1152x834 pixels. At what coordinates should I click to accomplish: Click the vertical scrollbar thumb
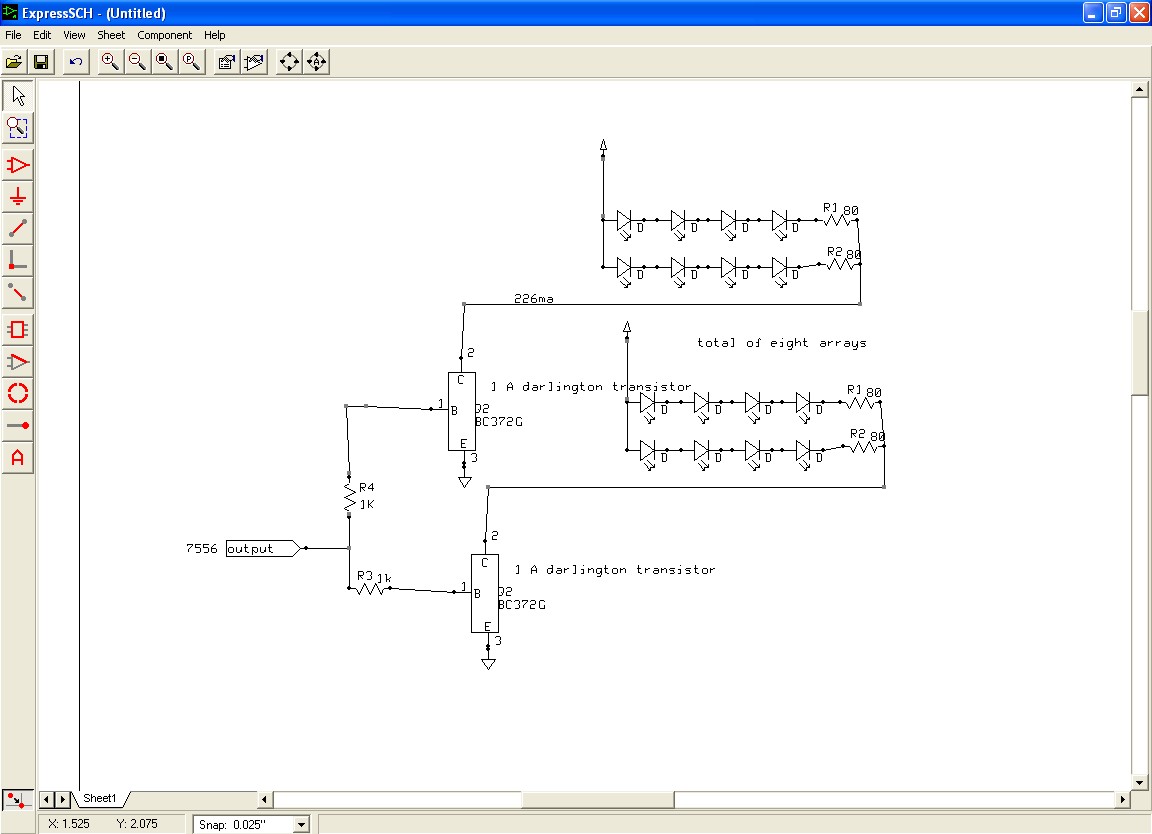coord(1140,353)
